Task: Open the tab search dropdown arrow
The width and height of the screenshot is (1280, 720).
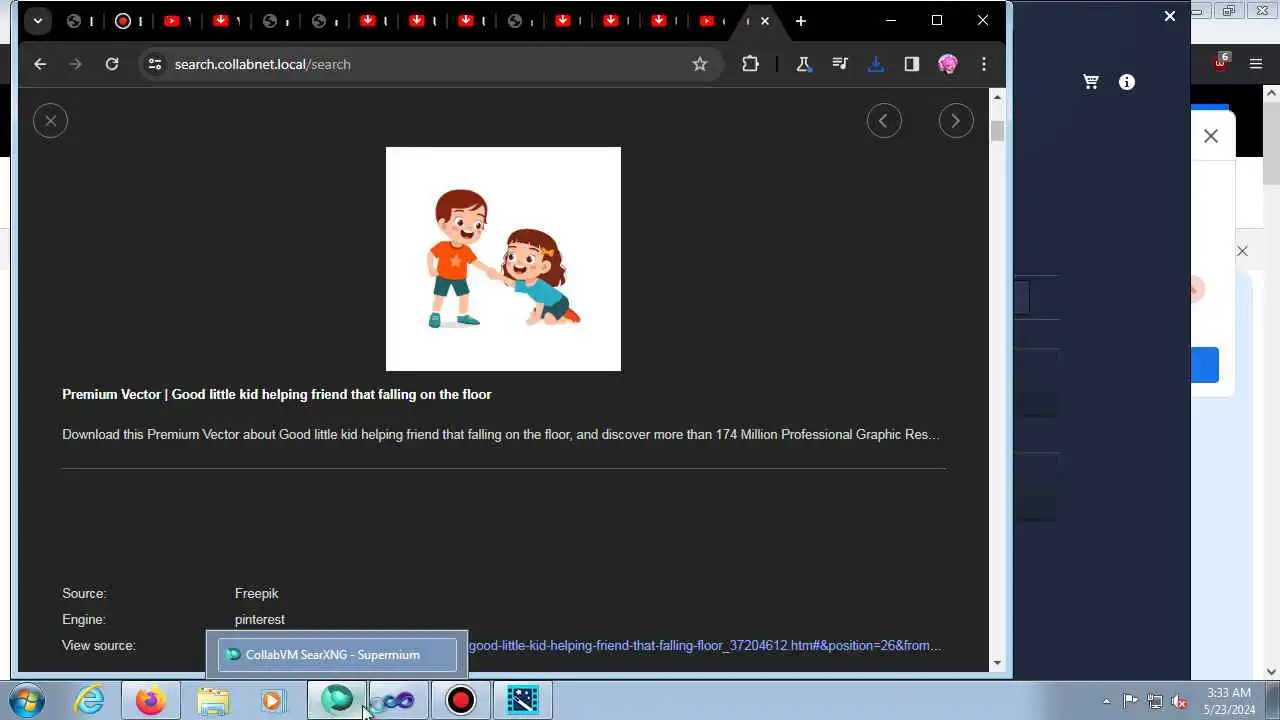Action: pyautogui.click(x=37, y=21)
